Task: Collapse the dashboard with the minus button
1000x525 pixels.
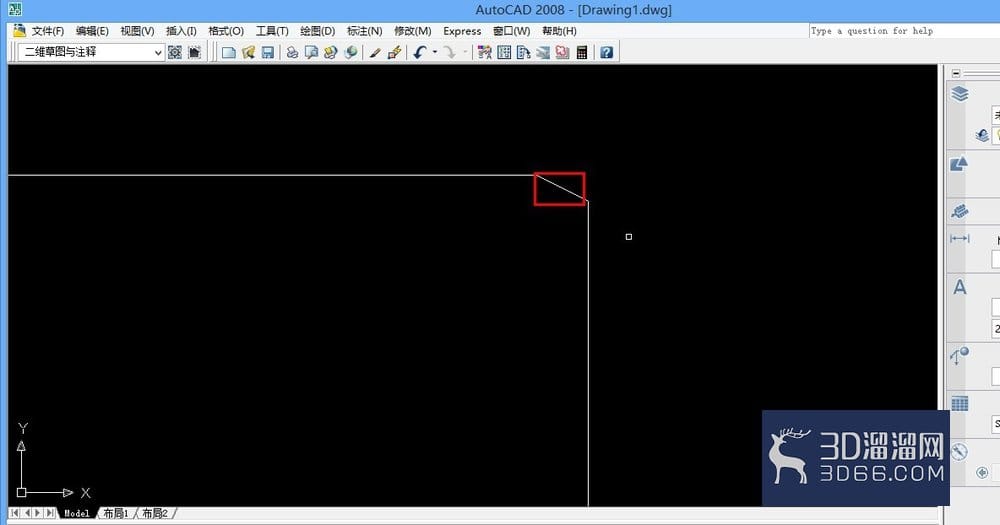Action: (955, 73)
